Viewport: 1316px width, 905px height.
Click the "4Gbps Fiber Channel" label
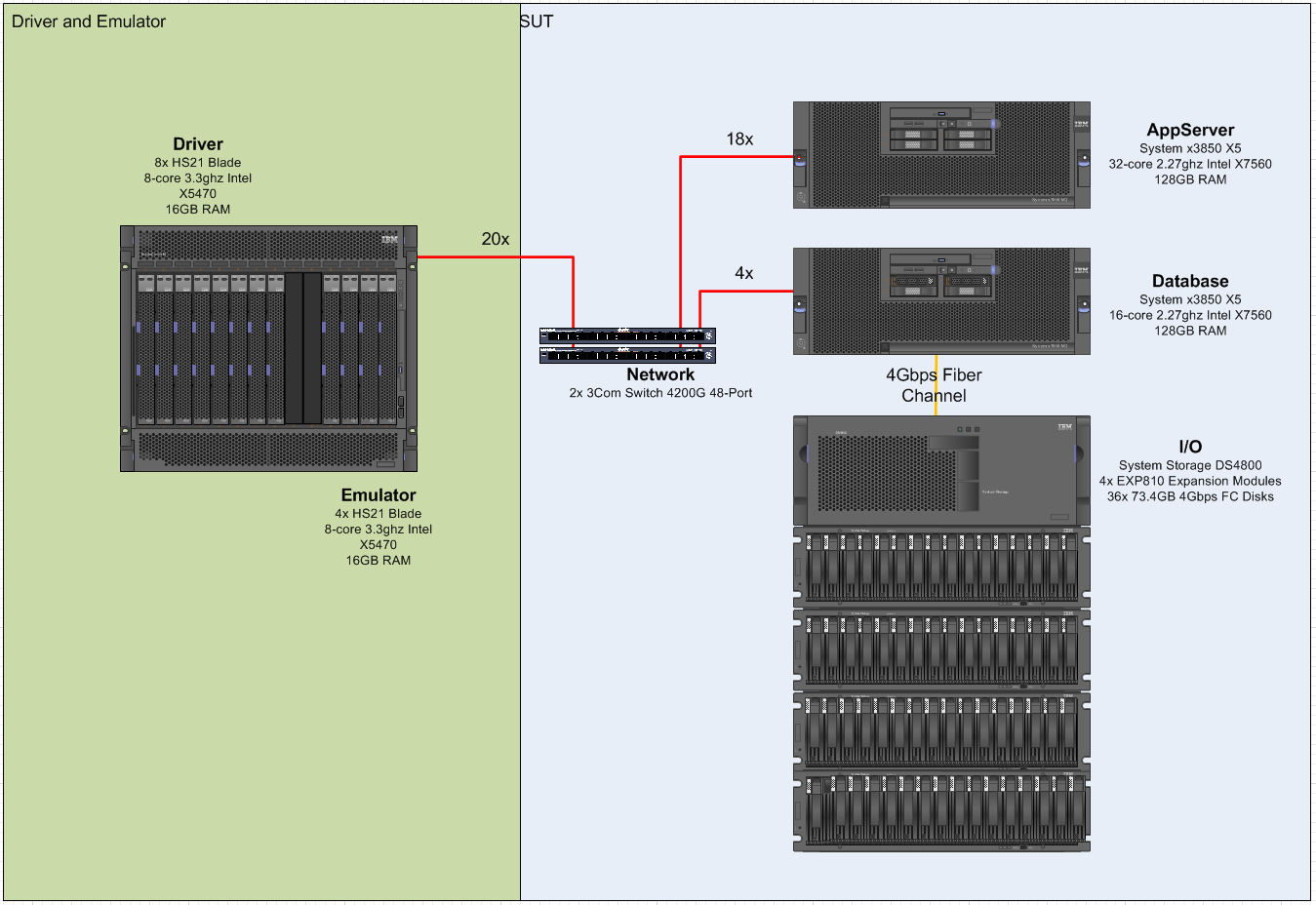point(934,385)
